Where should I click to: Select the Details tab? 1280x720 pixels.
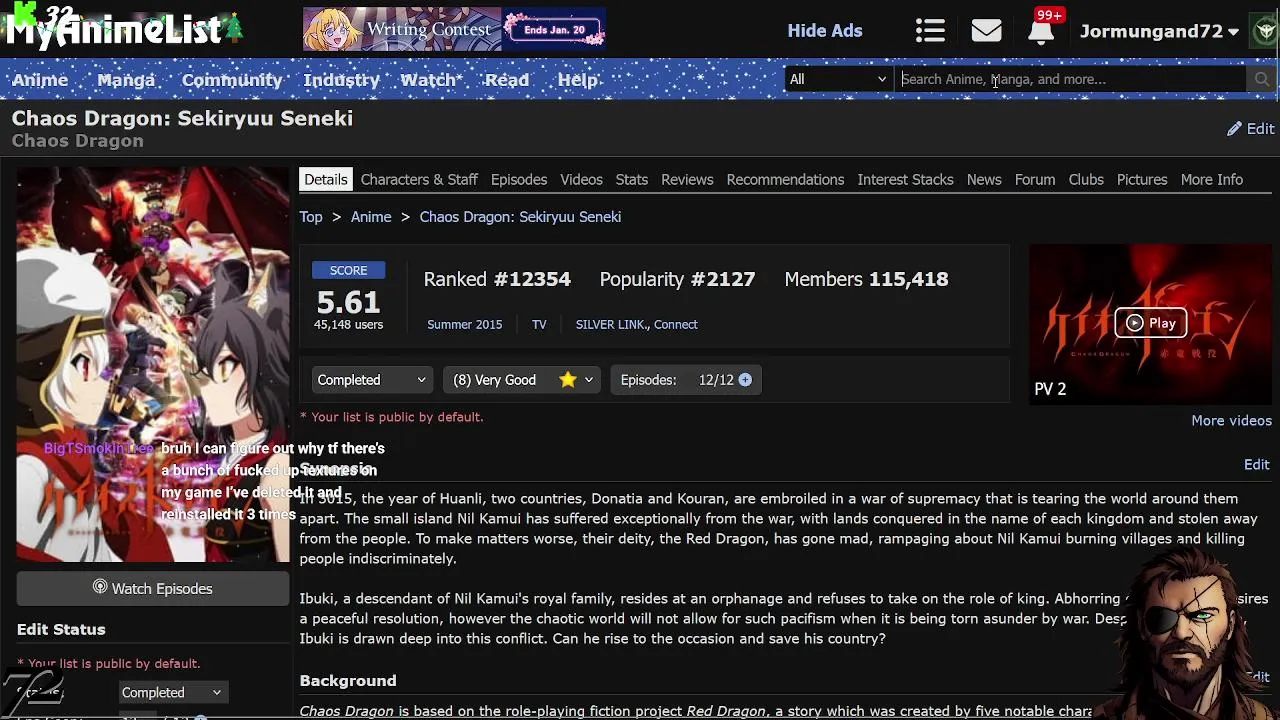[326, 180]
